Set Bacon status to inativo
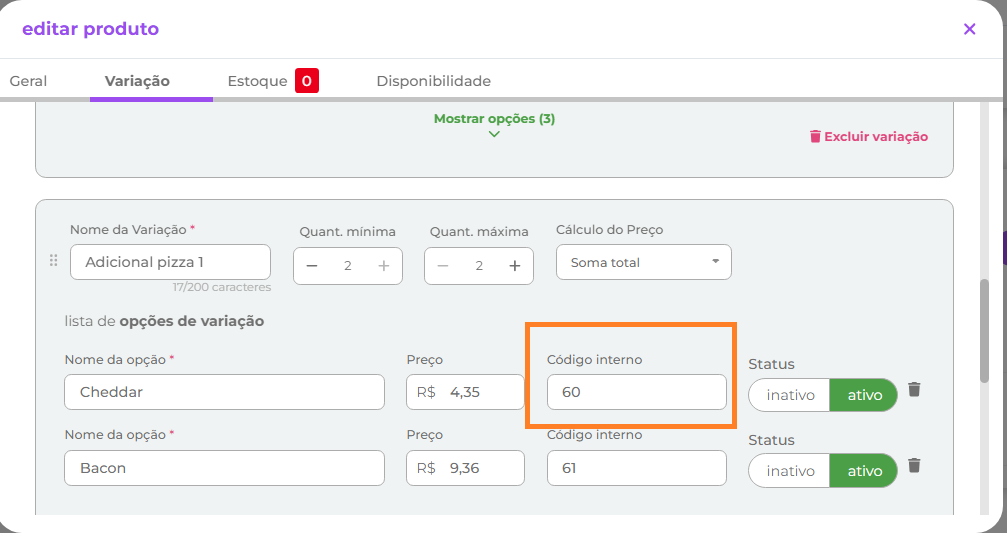The image size is (1007, 533). [790, 471]
